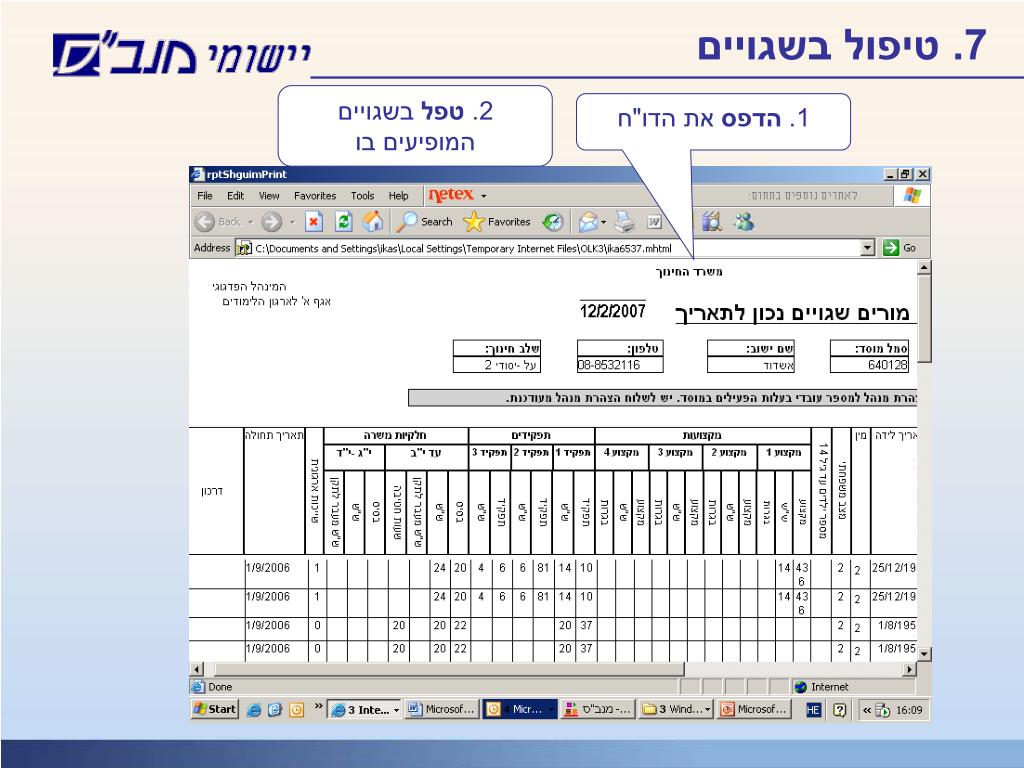
Task: Click the horizontal scrollbar left arrow
Action: point(197,669)
